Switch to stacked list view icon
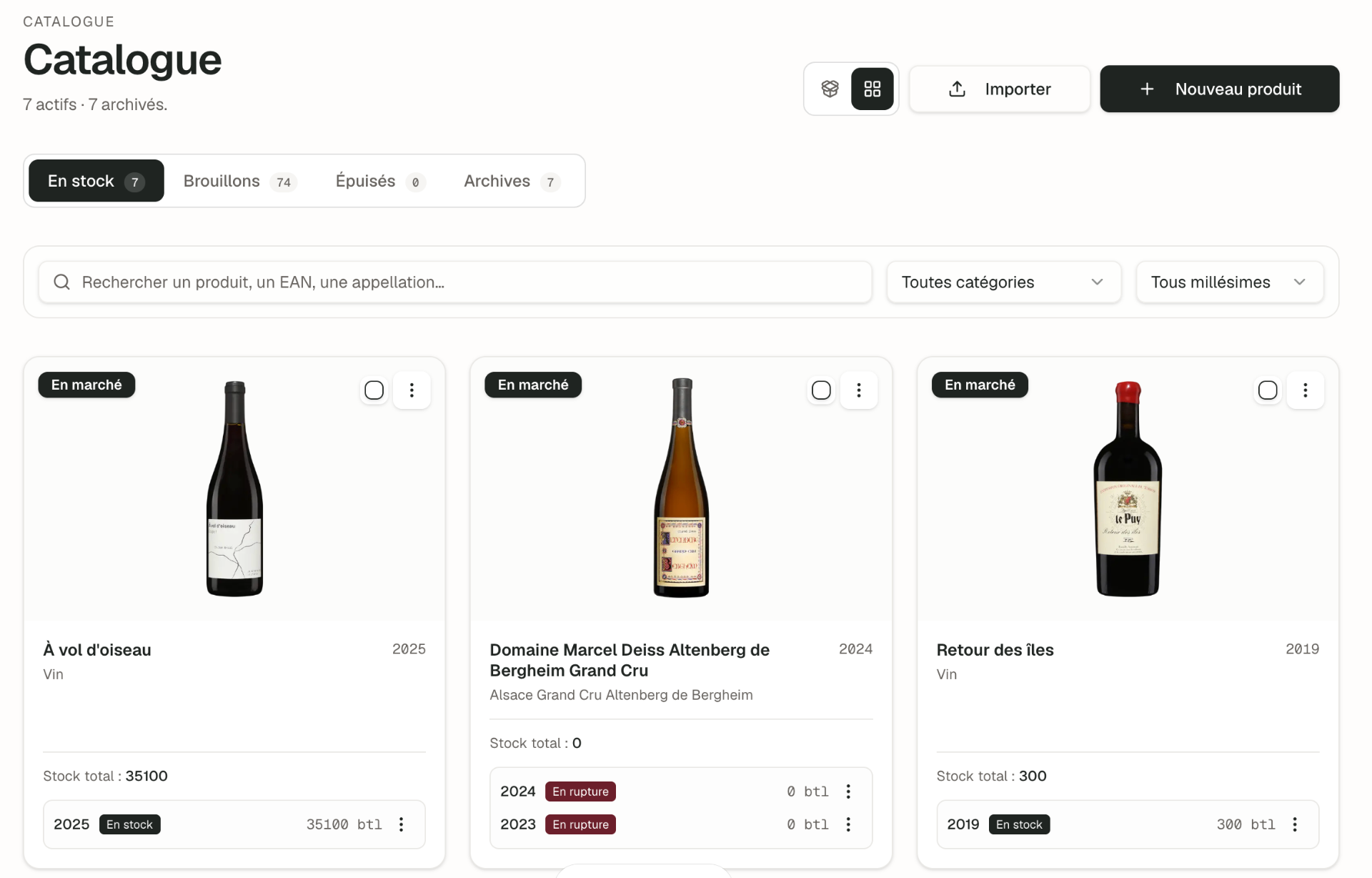The image size is (1372, 878). (830, 89)
